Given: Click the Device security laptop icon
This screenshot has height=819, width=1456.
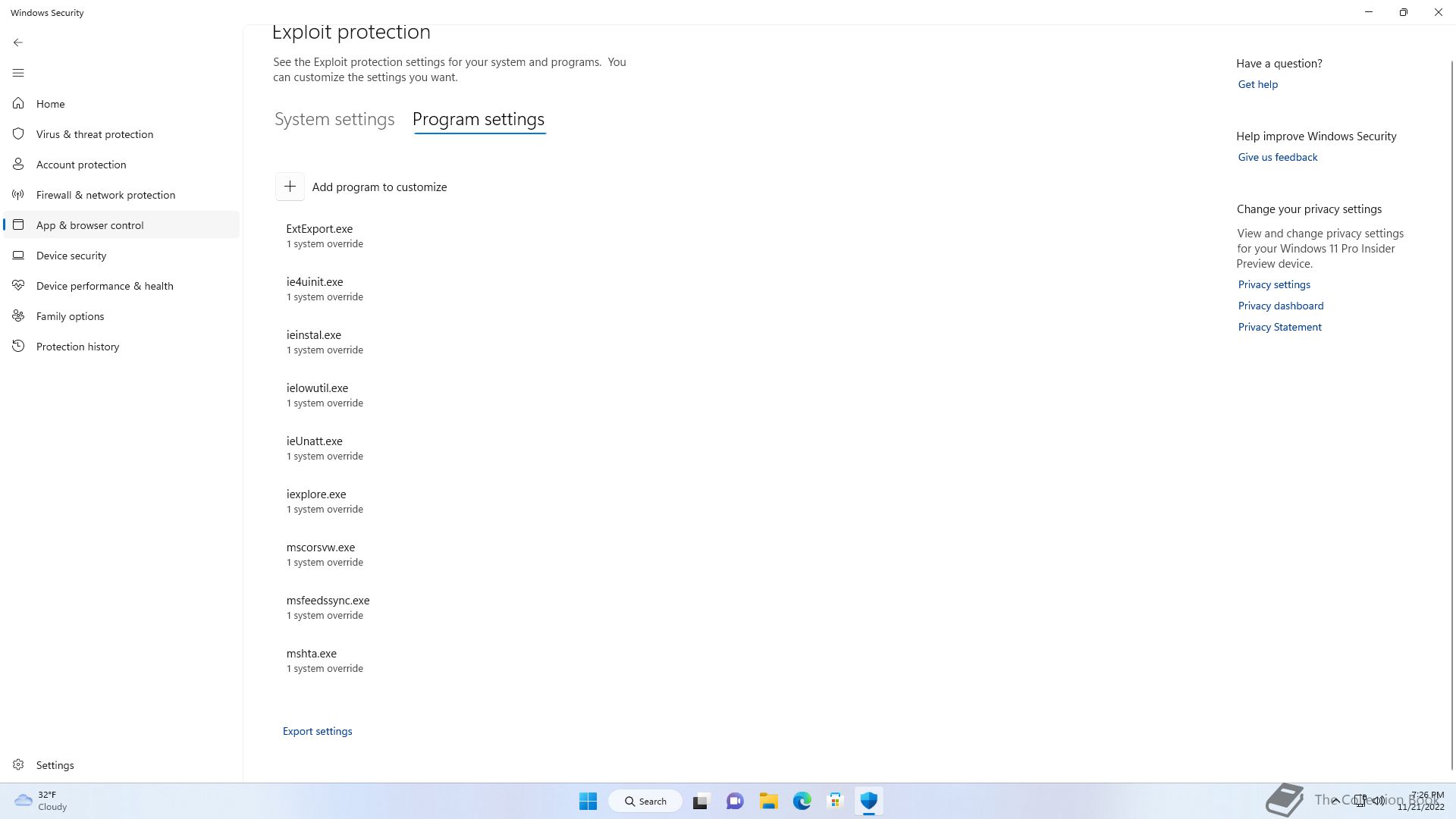Looking at the screenshot, I should point(18,255).
